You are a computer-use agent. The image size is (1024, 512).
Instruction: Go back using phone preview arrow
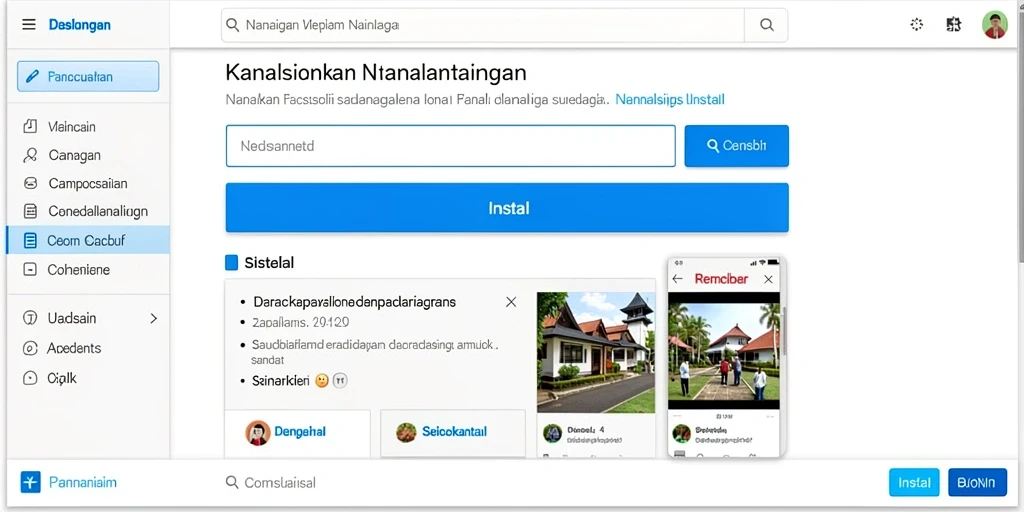678,280
